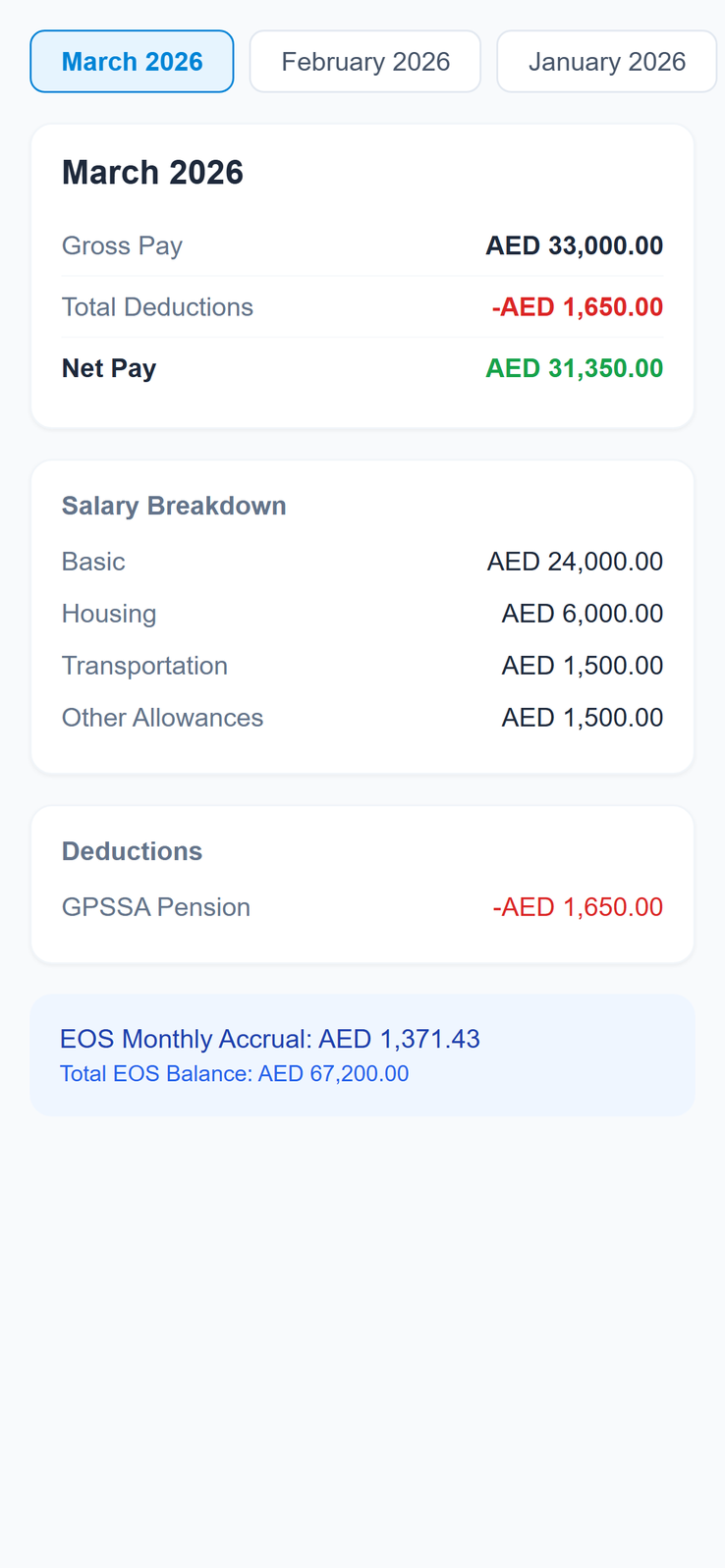The height and width of the screenshot is (1568, 725).
Task: Click the Total EOS Balance line
Action: [234, 1074]
